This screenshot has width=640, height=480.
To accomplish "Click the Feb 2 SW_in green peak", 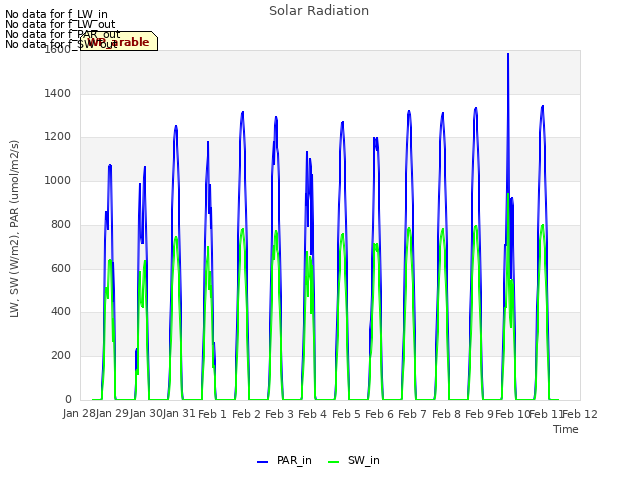I will coord(242,229).
